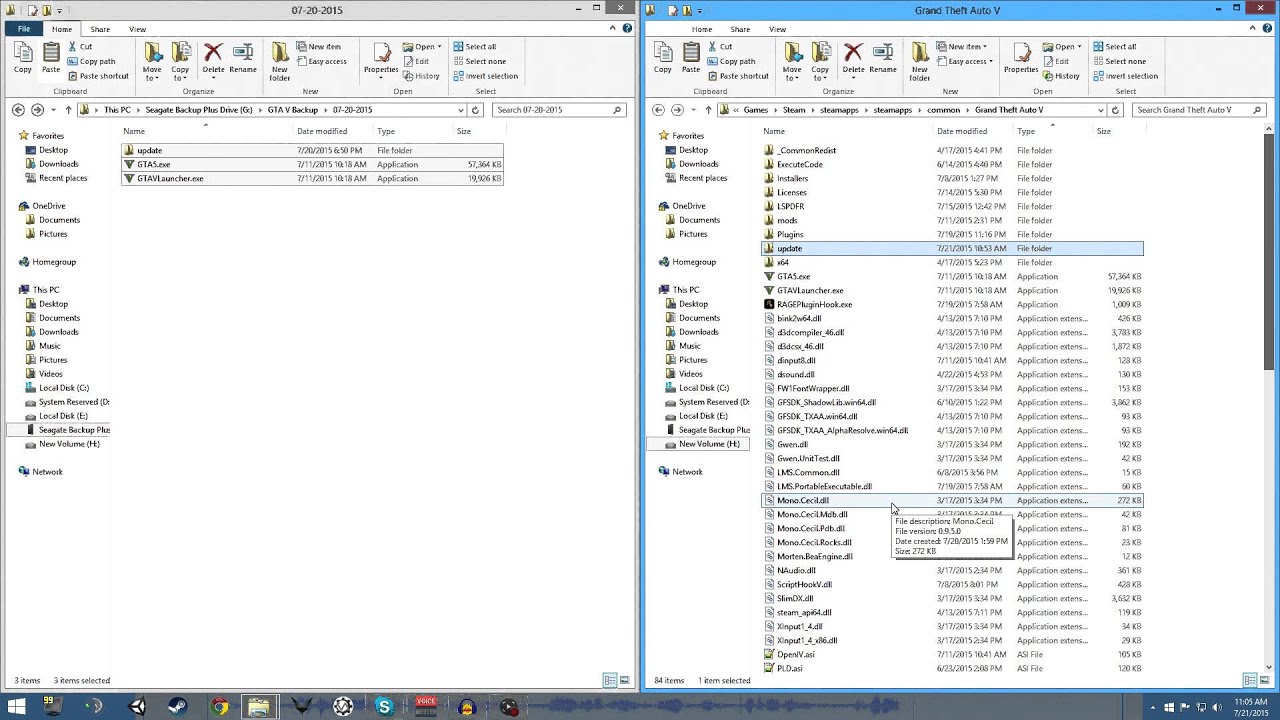Select ScriptHookV.dll in right window
This screenshot has height=720, width=1280.
point(952,584)
